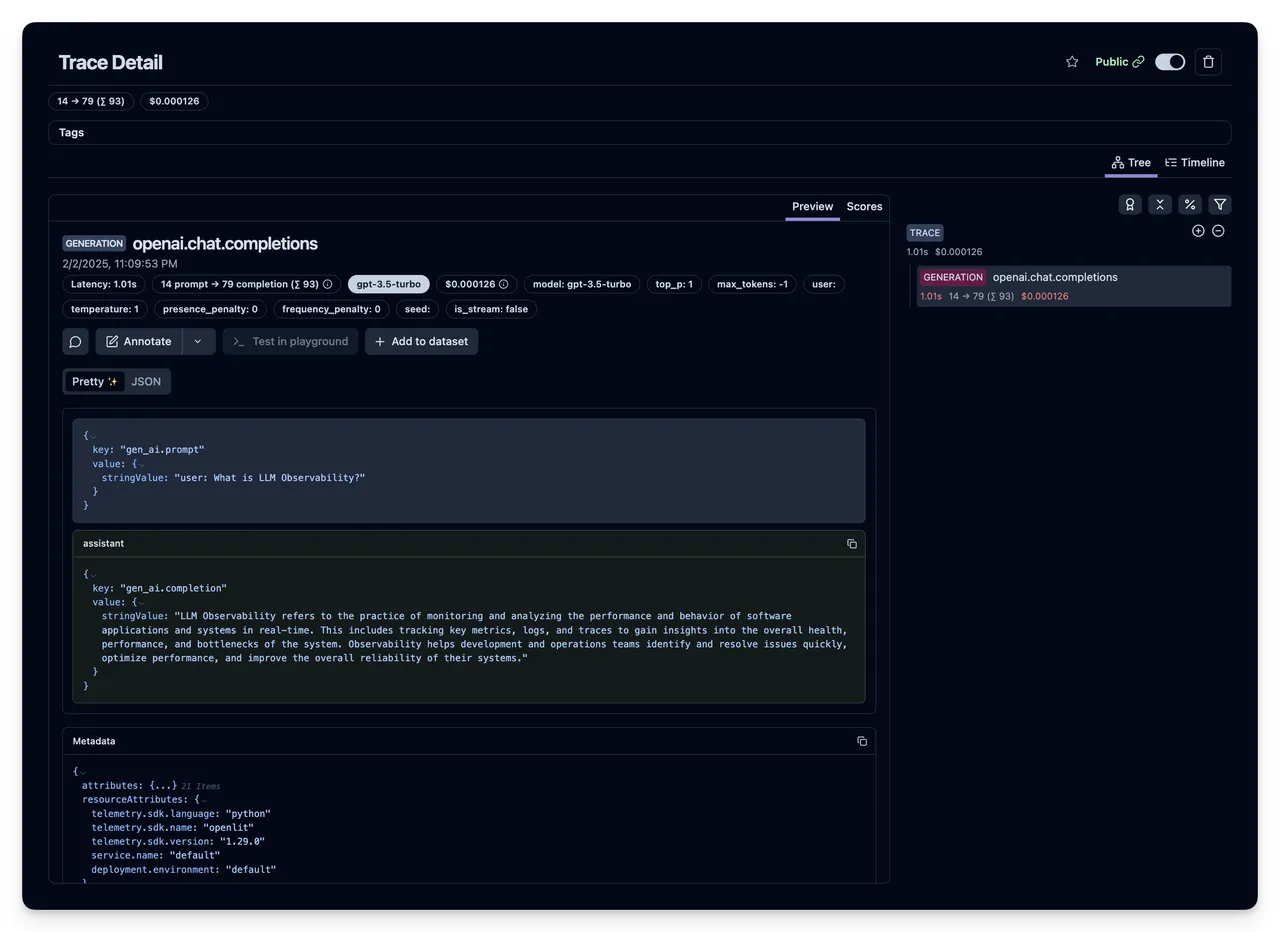Screen dimensions: 1280x932
Task: Open the dropdown arrow next to Annotate
Action: pos(198,341)
